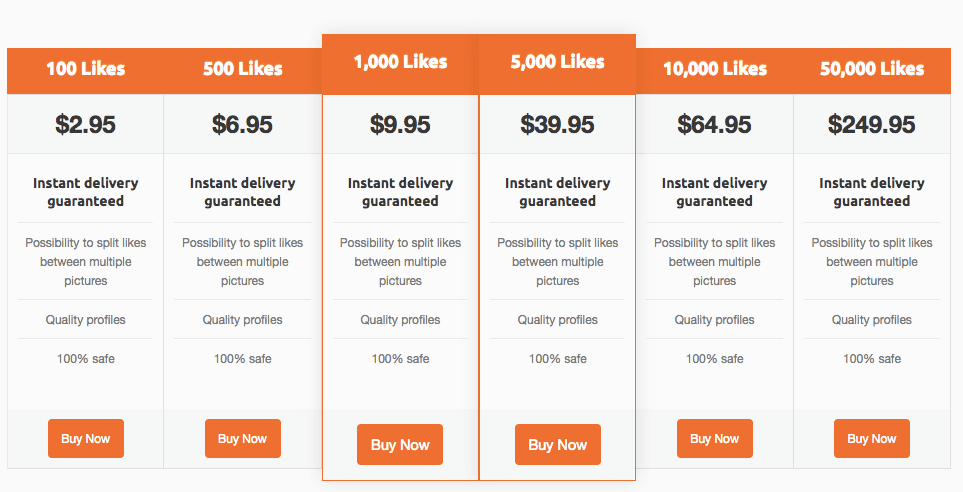The image size is (963, 492).
Task: Click the 500 Likes plan header
Action: [x=243, y=69]
